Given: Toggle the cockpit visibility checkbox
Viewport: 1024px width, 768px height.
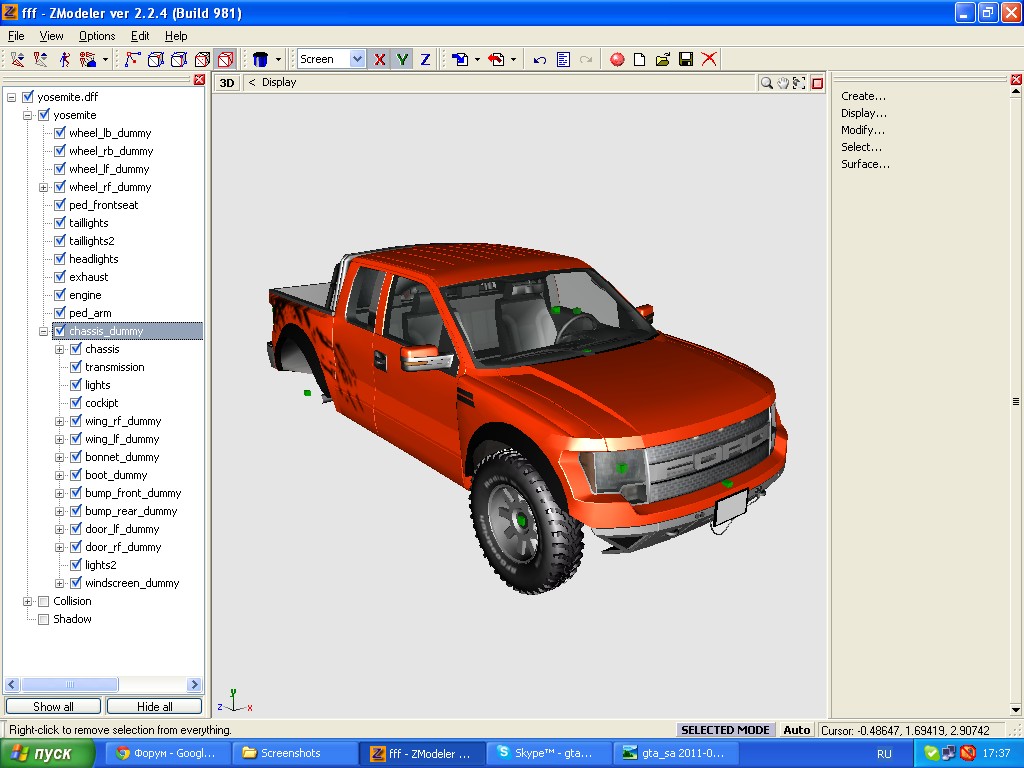Looking at the screenshot, I should point(76,403).
